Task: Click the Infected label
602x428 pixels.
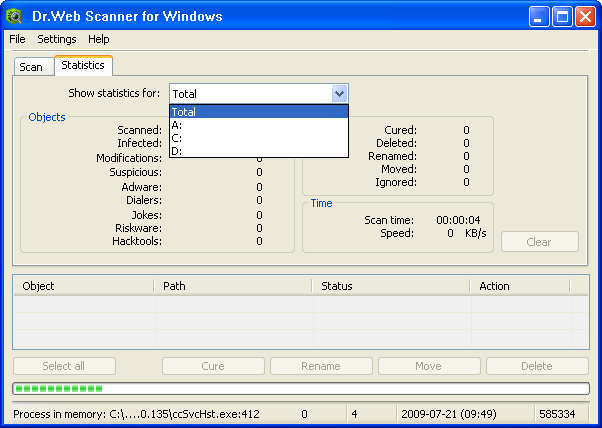Action: click(x=139, y=143)
